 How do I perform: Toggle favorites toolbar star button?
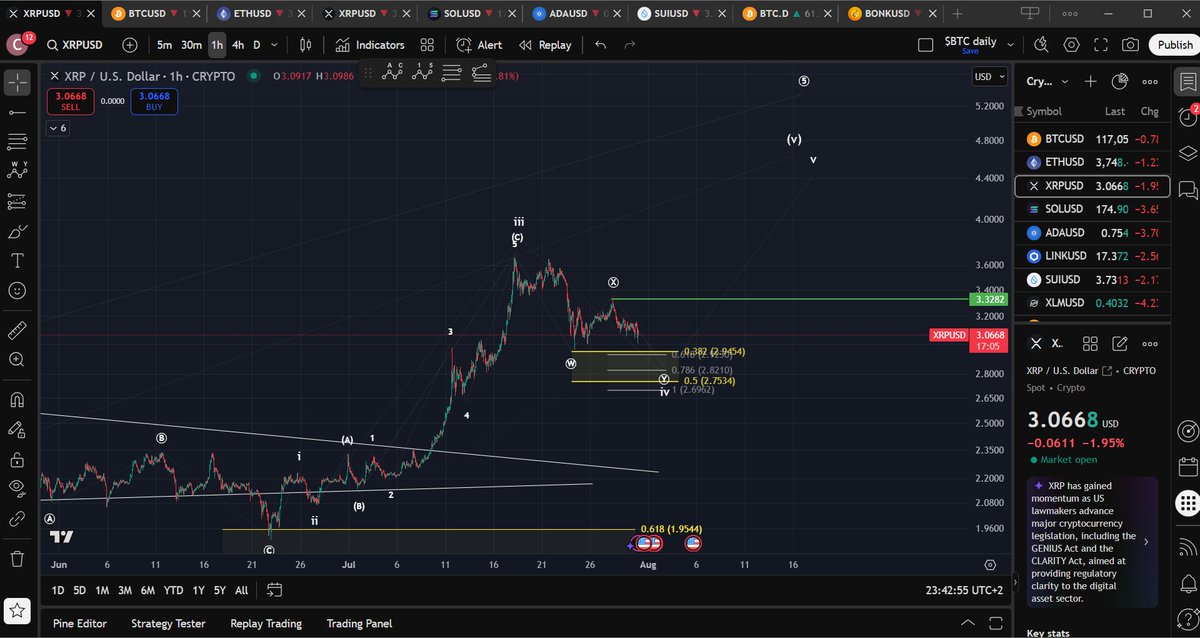tap(17, 610)
